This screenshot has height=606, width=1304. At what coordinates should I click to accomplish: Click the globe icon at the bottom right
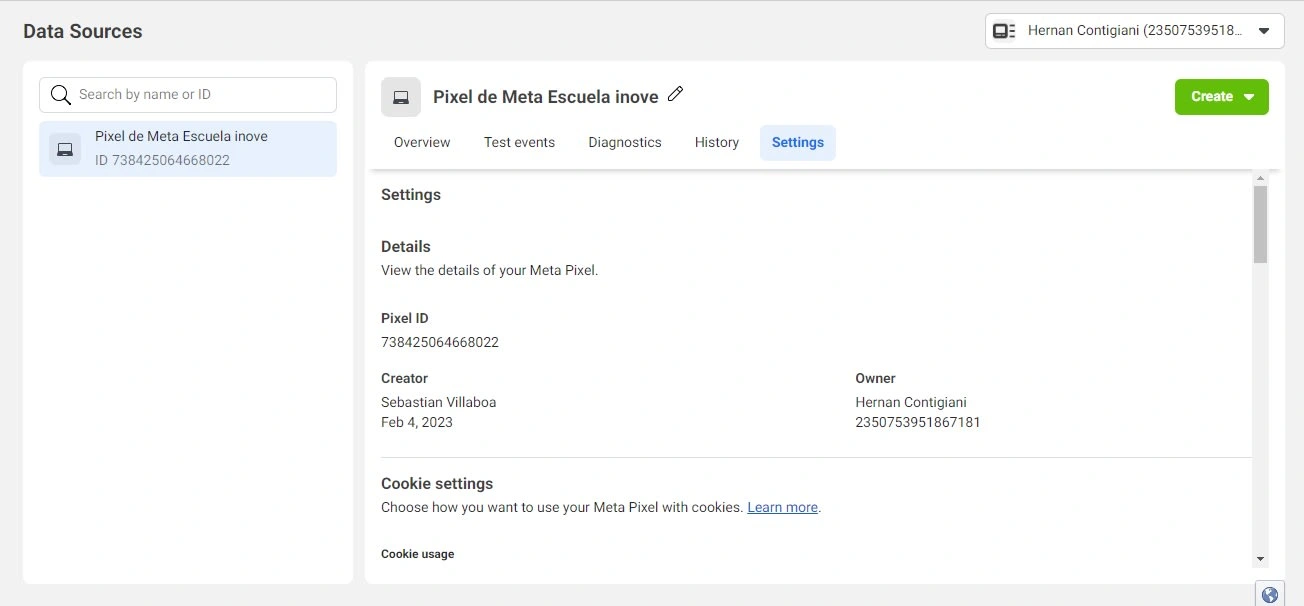[1270, 595]
